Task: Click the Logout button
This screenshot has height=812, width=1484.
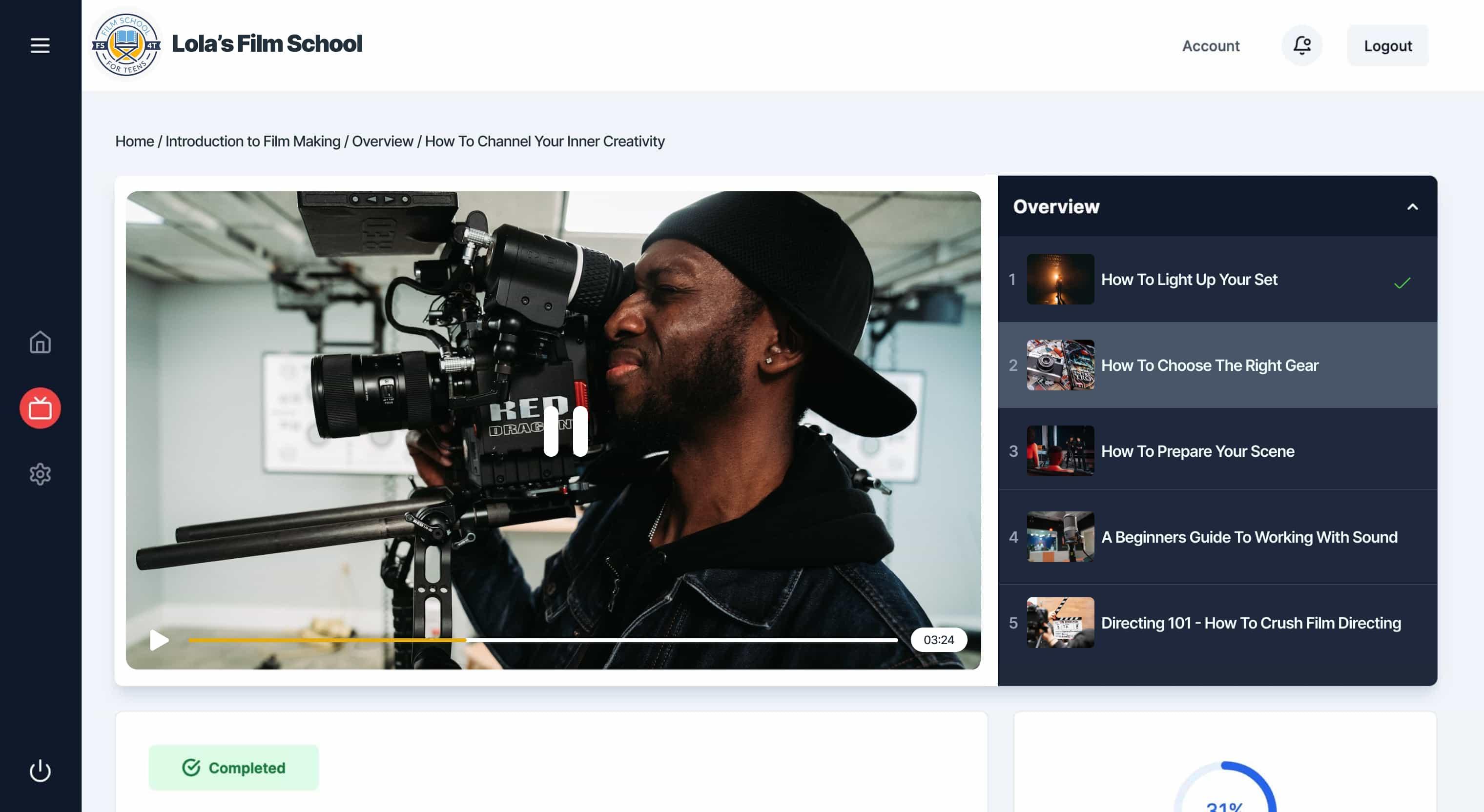Action: [x=1387, y=45]
